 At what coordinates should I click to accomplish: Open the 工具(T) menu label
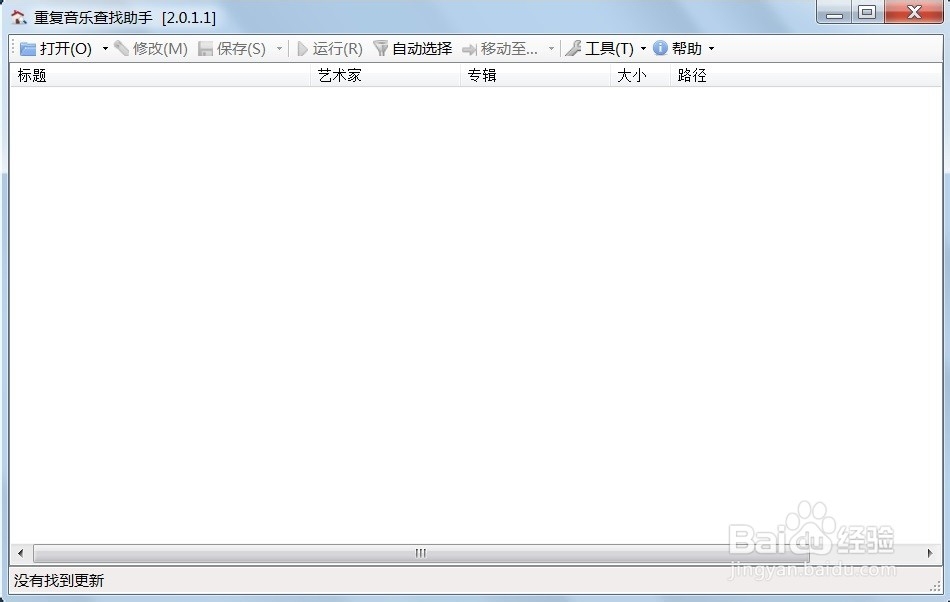[609, 48]
